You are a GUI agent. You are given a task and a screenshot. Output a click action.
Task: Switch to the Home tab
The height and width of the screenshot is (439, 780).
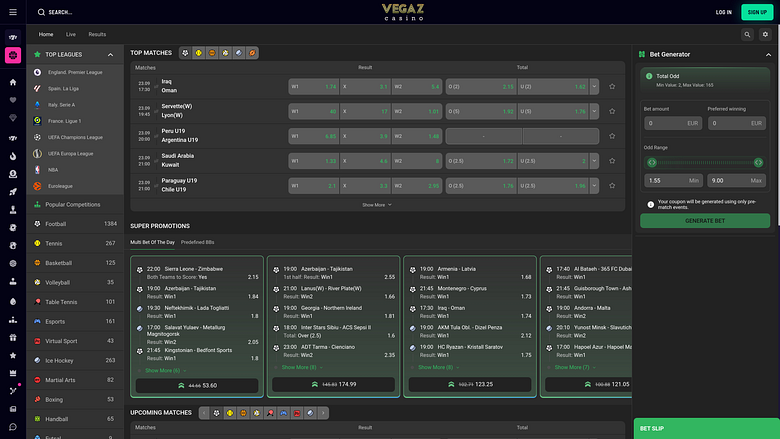click(x=46, y=34)
